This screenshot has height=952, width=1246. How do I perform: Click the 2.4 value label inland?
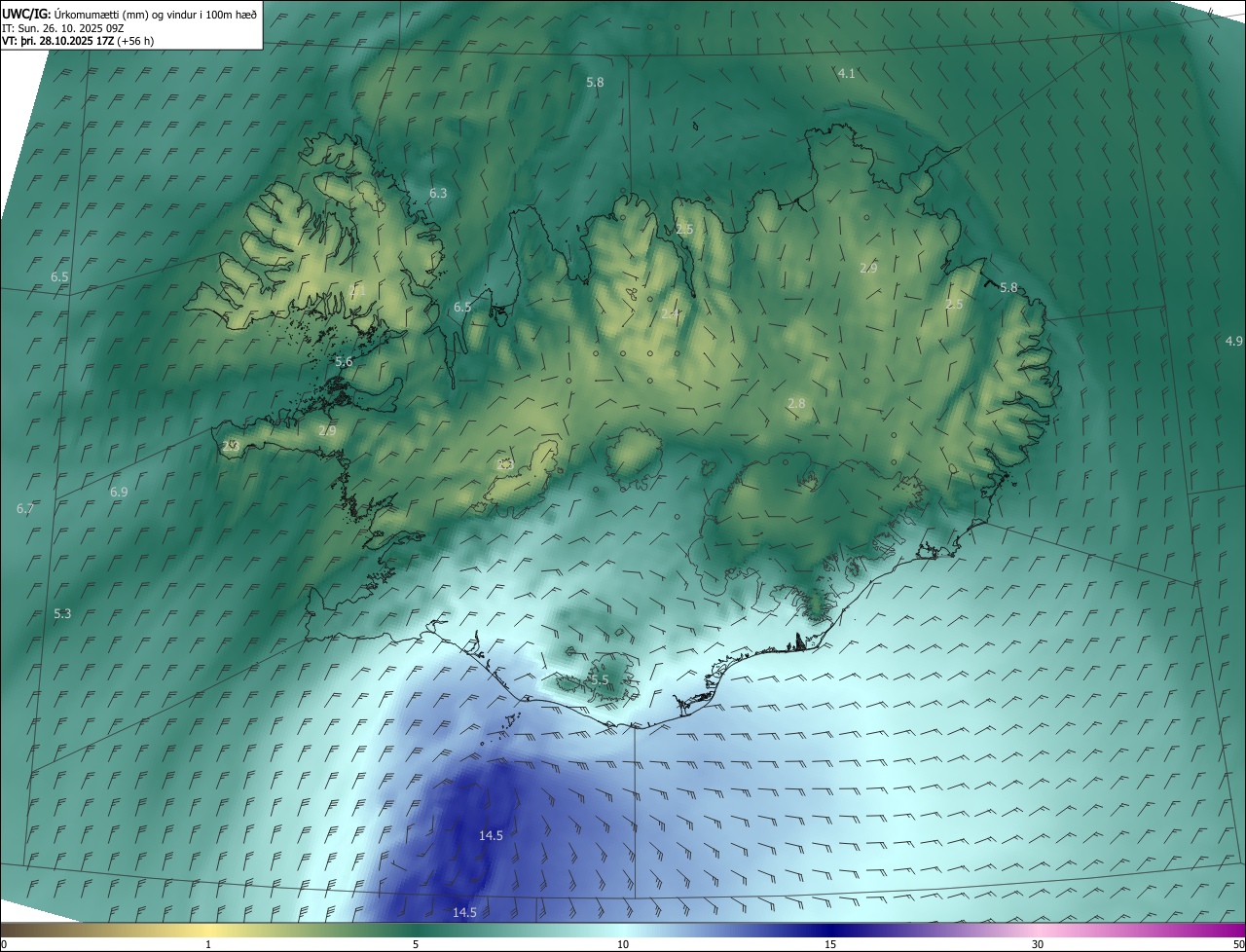click(x=670, y=313)
